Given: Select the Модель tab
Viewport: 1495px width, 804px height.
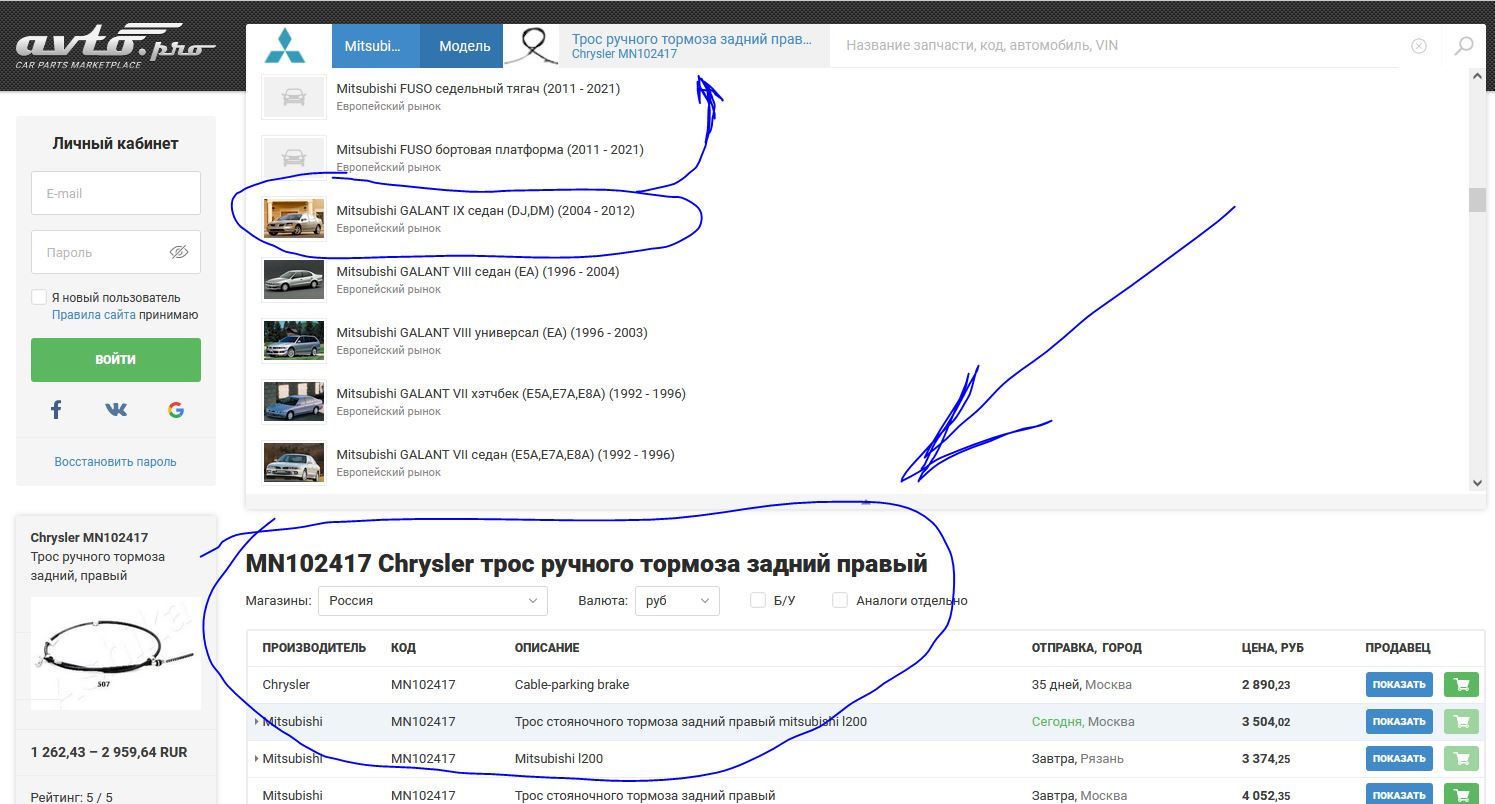Looking at the screenshot, I should pyautogui.click(x=464, y=46).
